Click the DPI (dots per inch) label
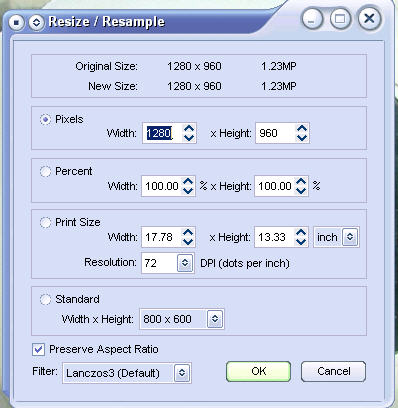 245,263
